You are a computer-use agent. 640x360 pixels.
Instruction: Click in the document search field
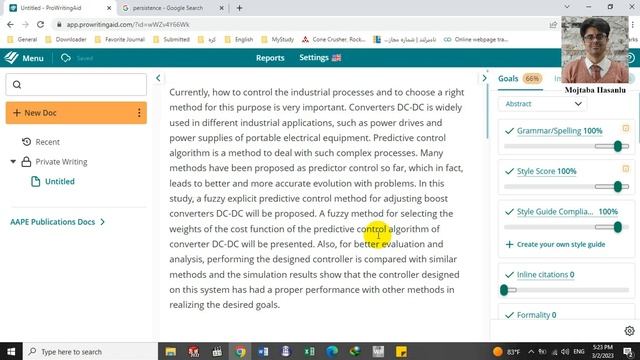(x=76, y=84)
